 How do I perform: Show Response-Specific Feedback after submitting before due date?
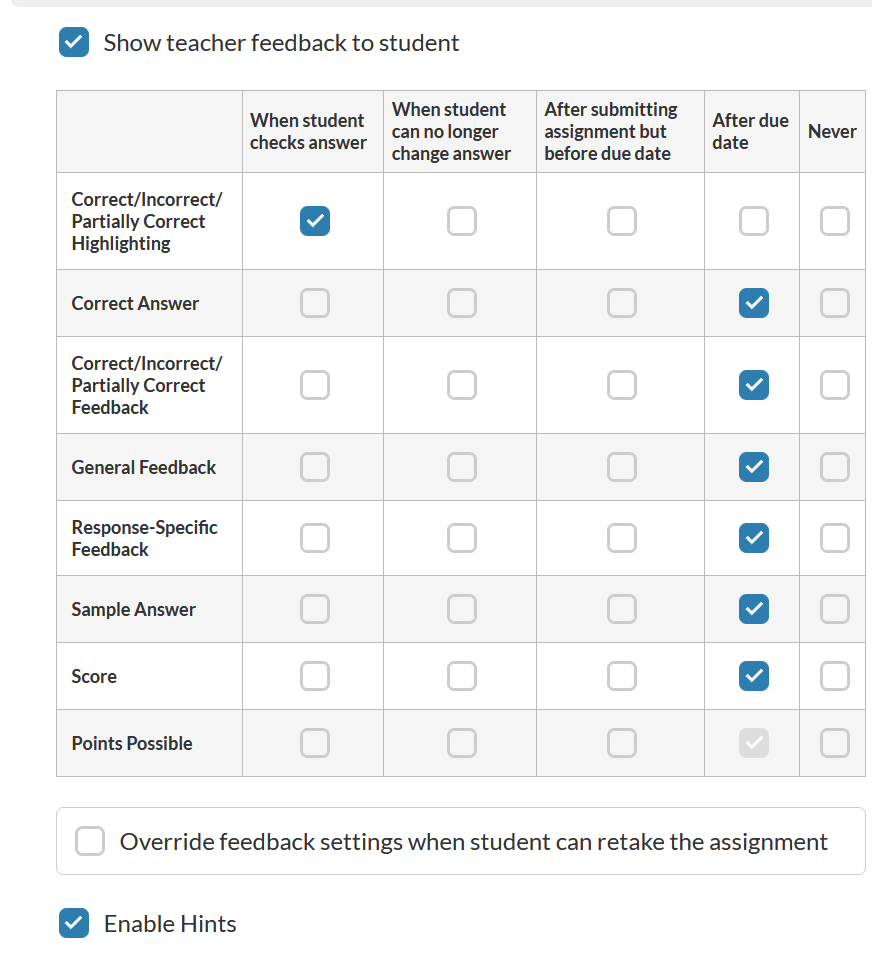pyautogui.click(x=622, y=538)
